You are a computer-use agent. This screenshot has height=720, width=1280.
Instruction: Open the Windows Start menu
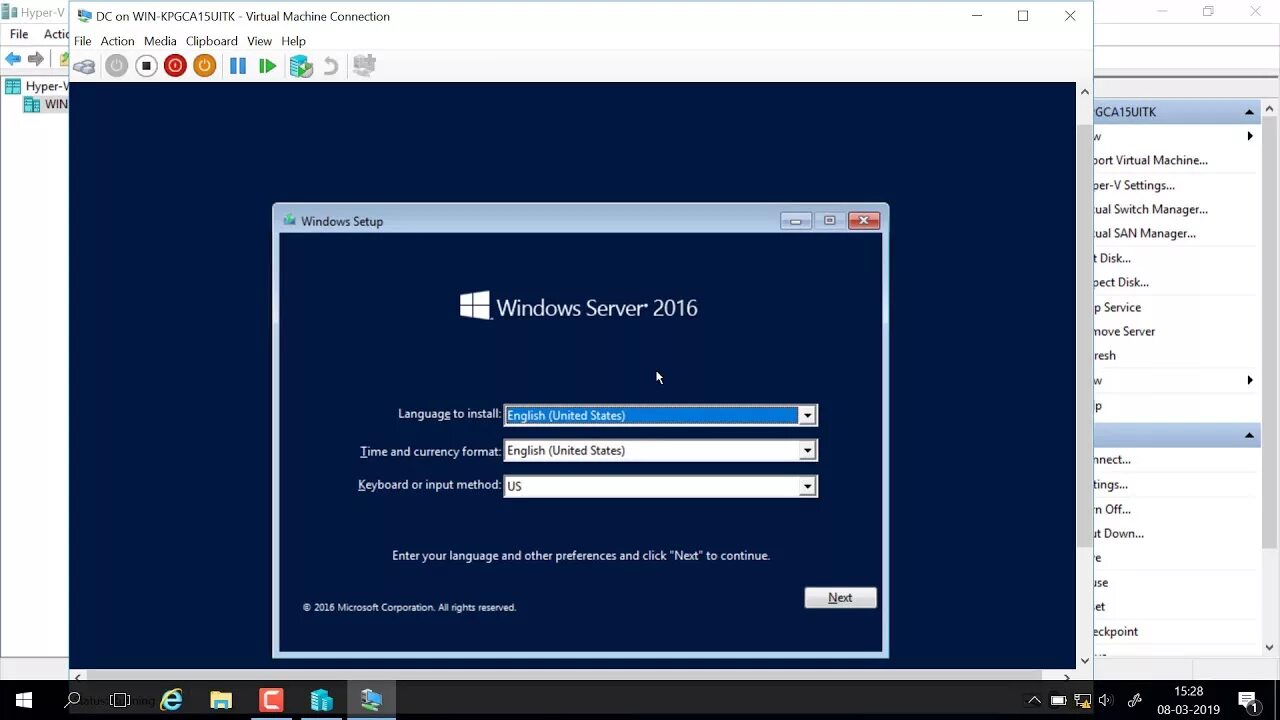(x=24, y=700)
